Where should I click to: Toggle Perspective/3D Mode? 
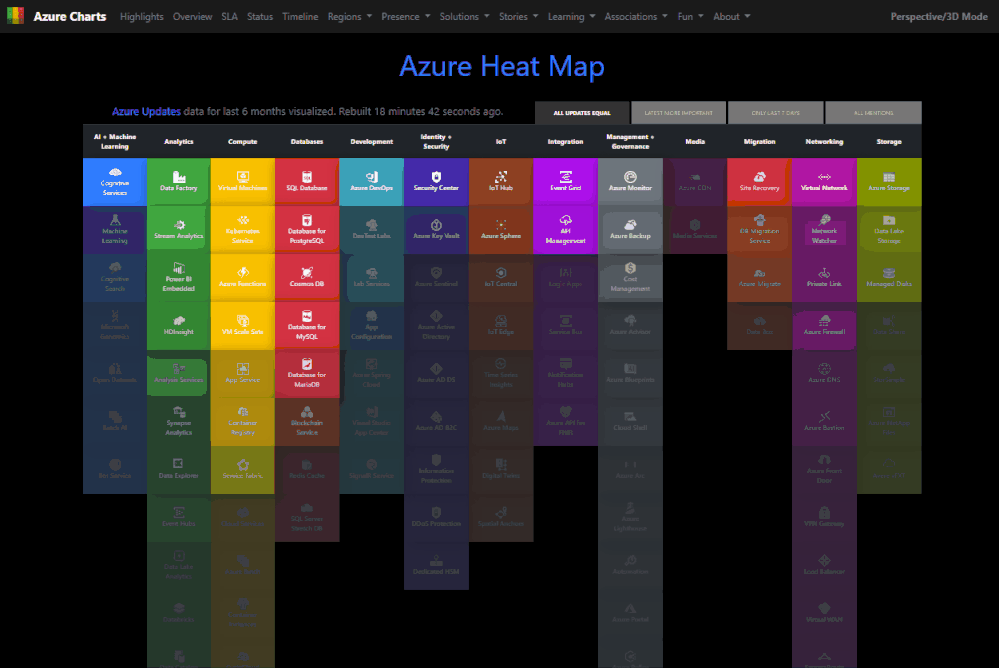coord(938,17)
